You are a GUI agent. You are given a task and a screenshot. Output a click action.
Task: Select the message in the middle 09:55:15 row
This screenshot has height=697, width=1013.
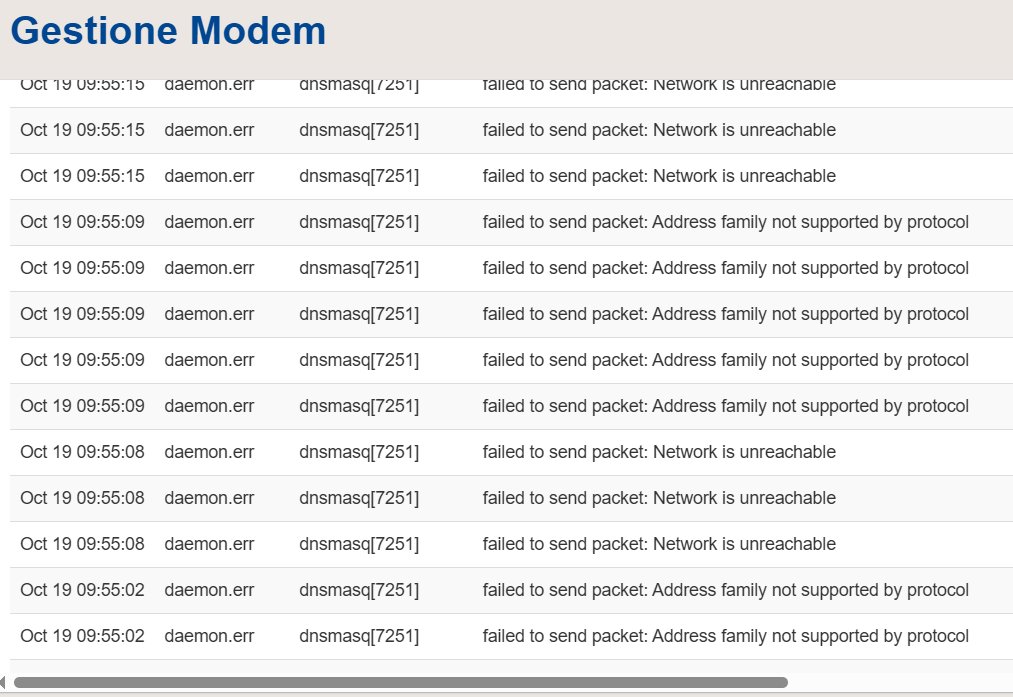(x=659, y=130)
